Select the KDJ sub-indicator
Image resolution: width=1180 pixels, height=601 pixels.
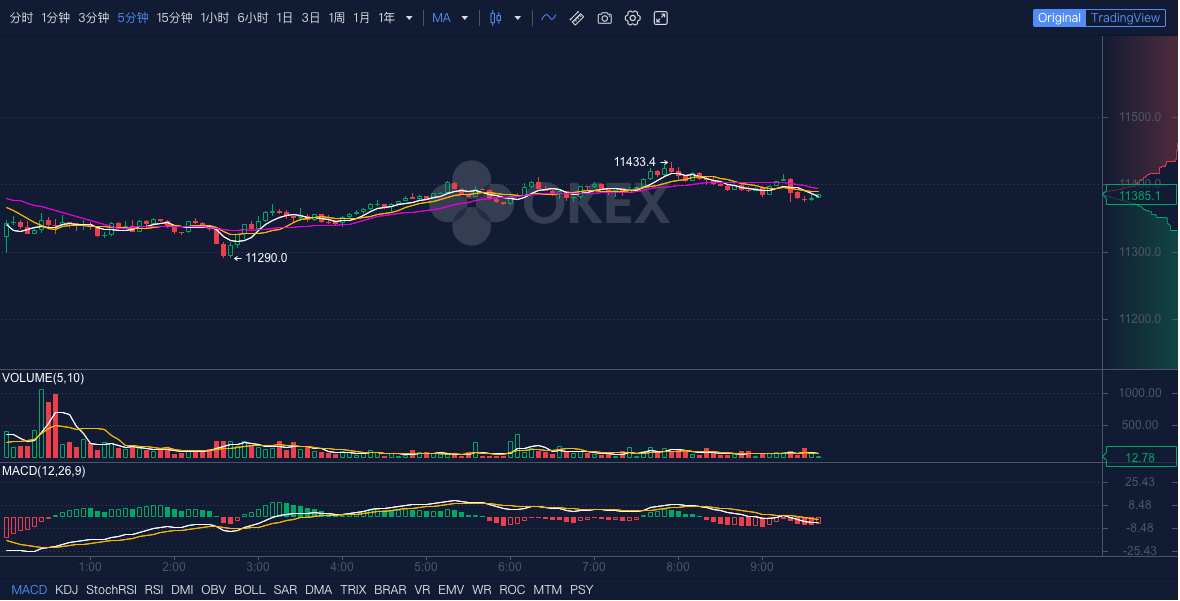(66, 590)
